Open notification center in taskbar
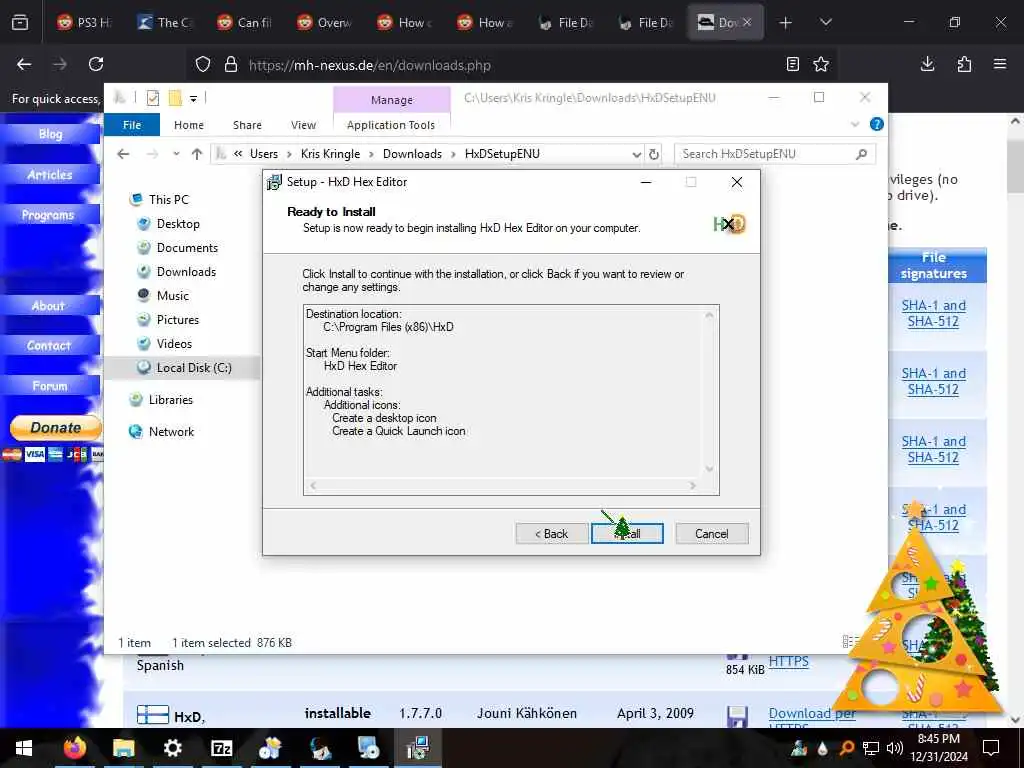This screenshot has height=768, width=1024. coord(991,748)
